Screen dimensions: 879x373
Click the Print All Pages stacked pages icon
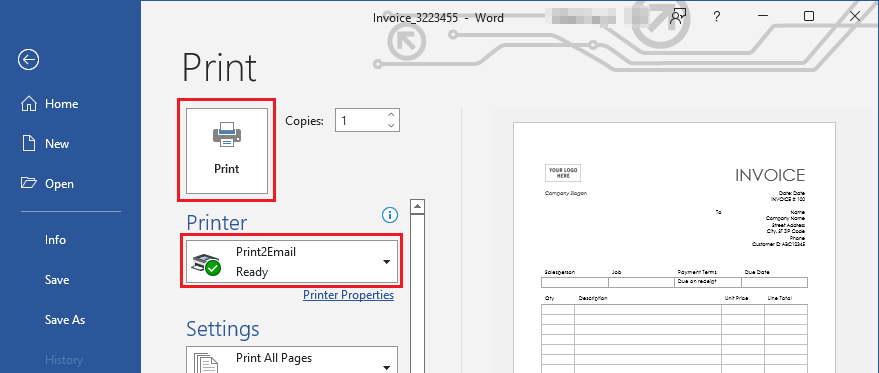[205, 363]
